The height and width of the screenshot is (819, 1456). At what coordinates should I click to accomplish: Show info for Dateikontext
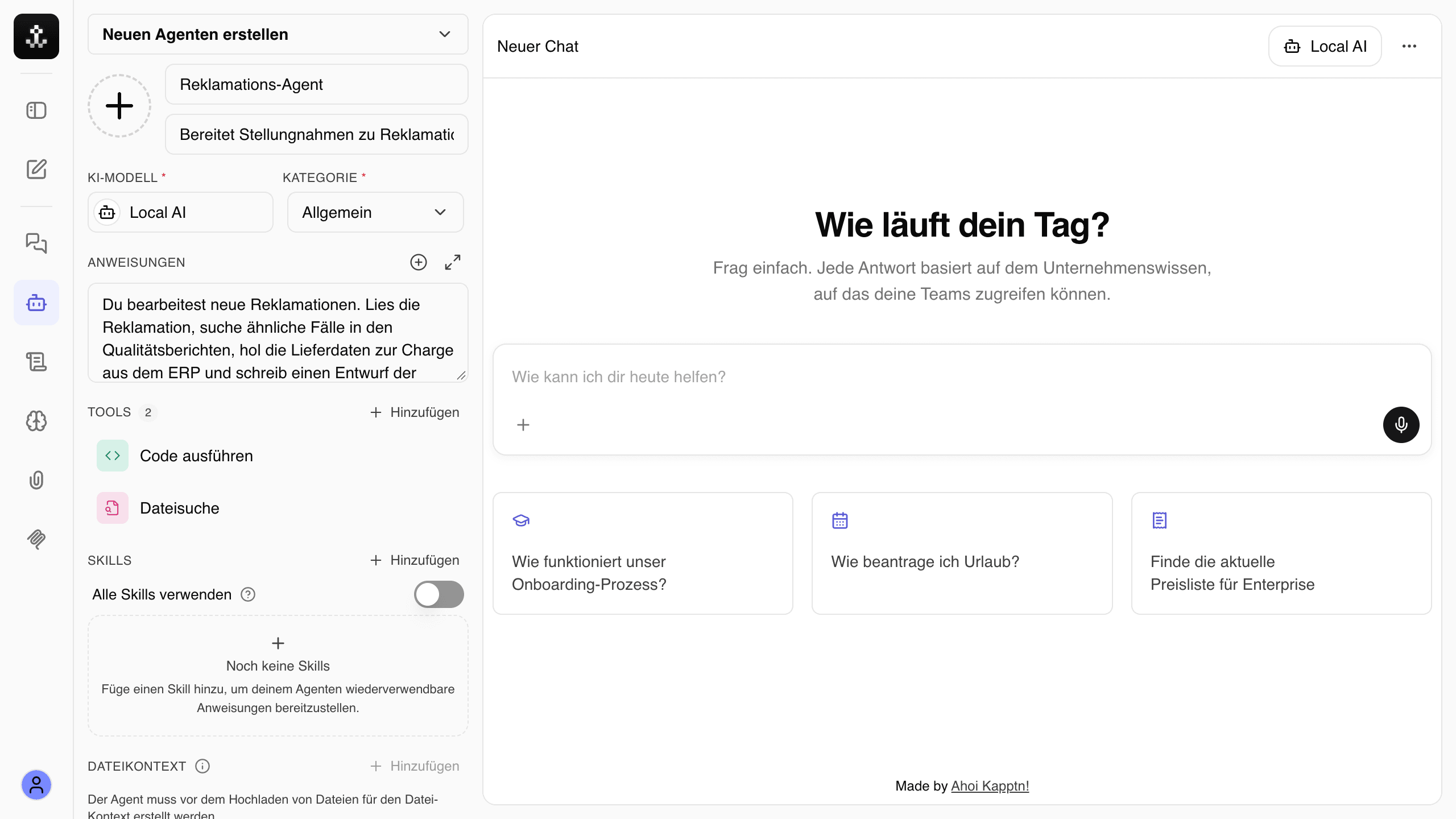[202, 766]
